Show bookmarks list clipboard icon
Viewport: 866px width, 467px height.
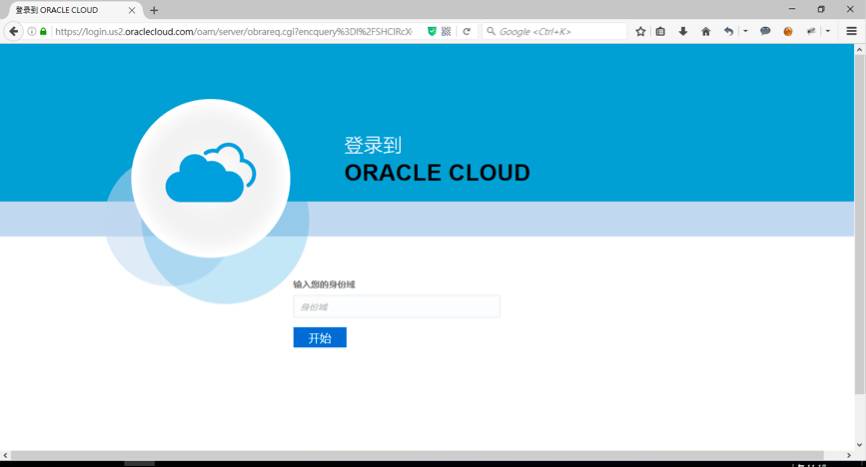[x=661, y=31]
